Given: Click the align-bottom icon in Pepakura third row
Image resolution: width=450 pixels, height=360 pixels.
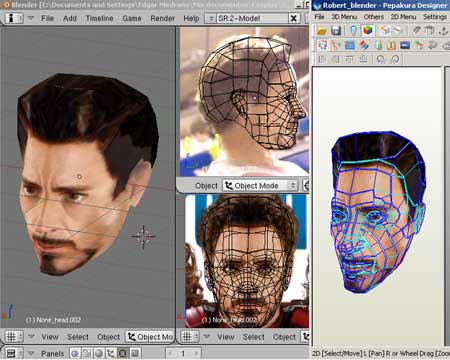Looking at the screenshot, I should pos(363,59).
